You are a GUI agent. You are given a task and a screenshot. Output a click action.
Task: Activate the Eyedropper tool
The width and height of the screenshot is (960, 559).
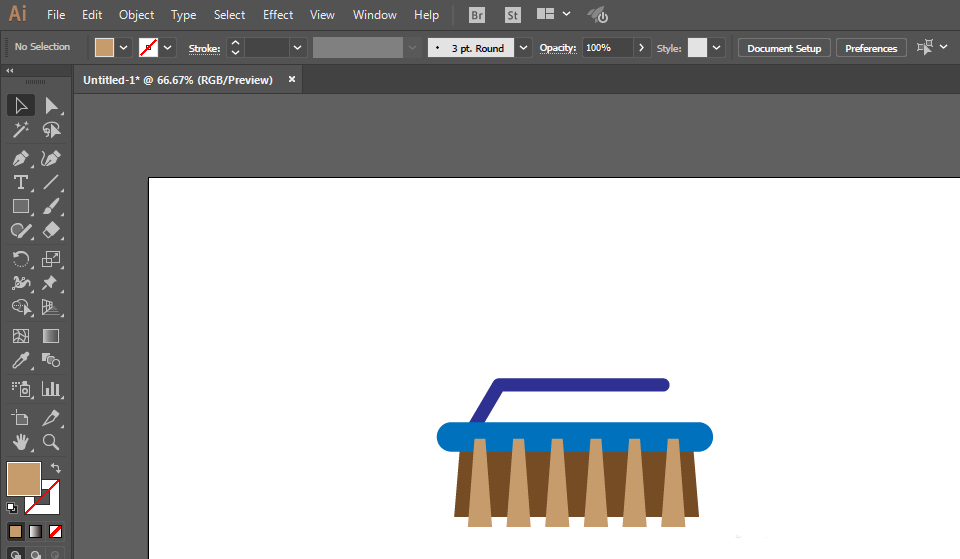tap(20, 360)
